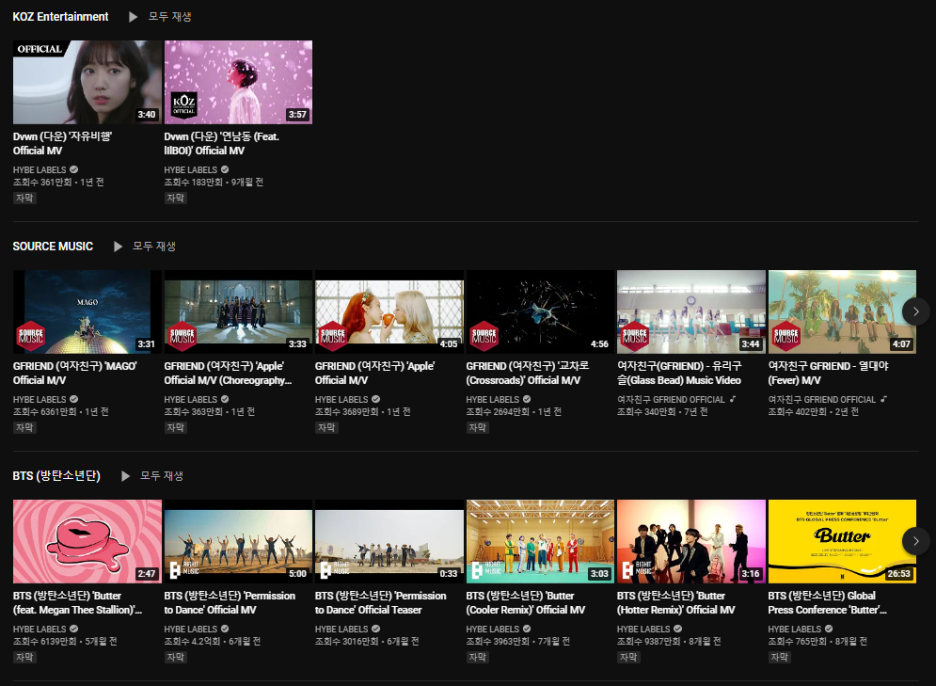Image resolution: width=936 pixels, height=686 pixels.
Task: Show more BTS videos with right arrow
Action: point(916,541)
